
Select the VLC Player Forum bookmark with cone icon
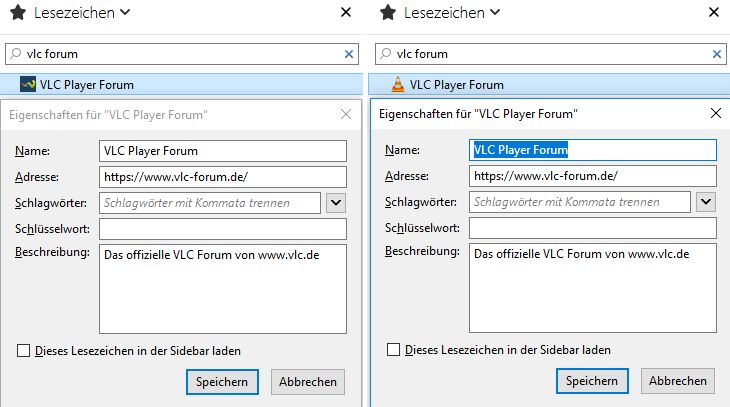coord(456,85)
